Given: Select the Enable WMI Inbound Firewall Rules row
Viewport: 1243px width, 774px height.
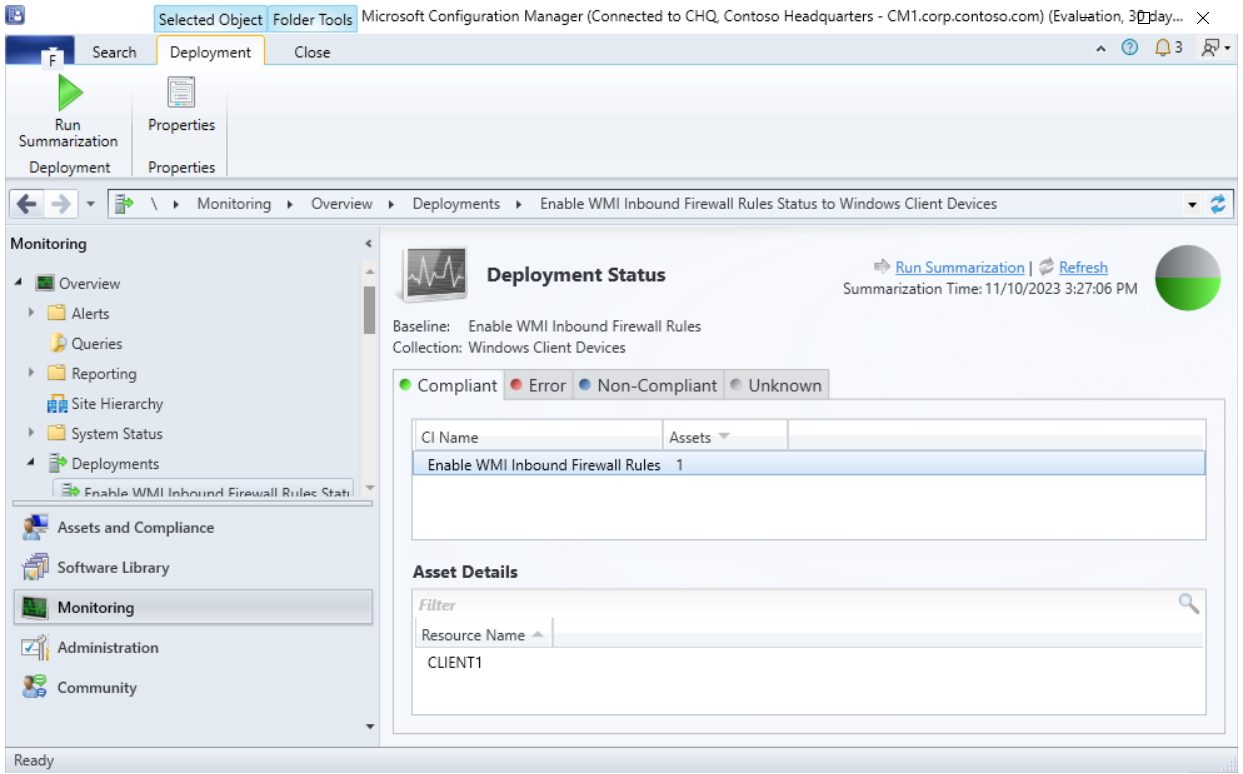Looking at the screenshot, I should pyautogui.click(x=809, y=465).
